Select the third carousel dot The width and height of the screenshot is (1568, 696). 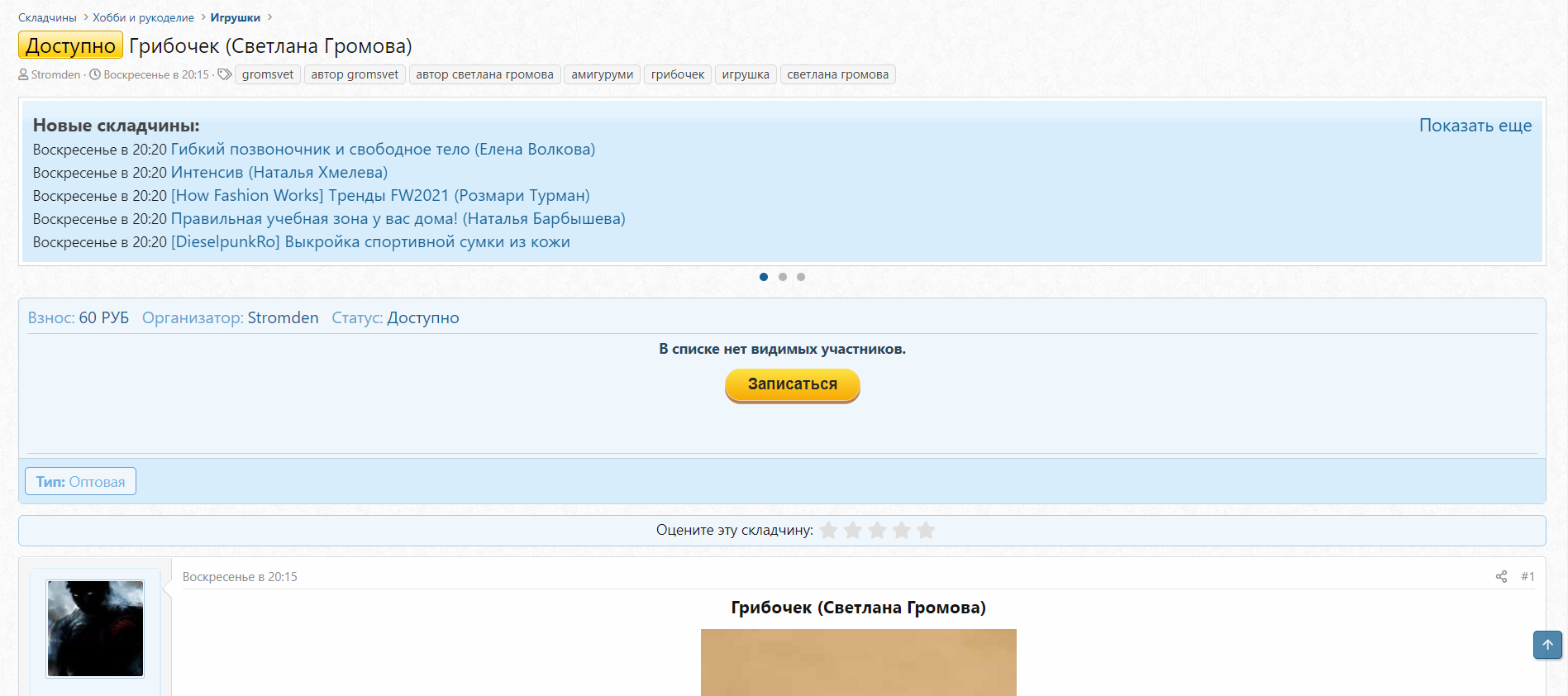(801, 277)
